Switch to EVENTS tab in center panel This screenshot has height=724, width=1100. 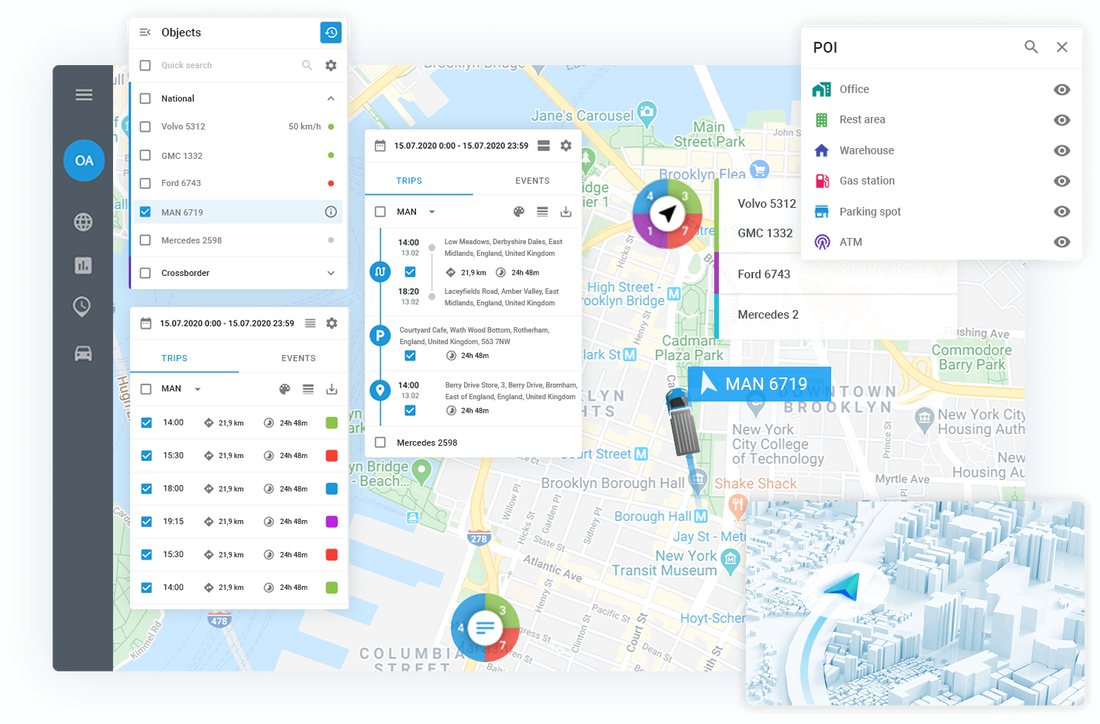532,181
